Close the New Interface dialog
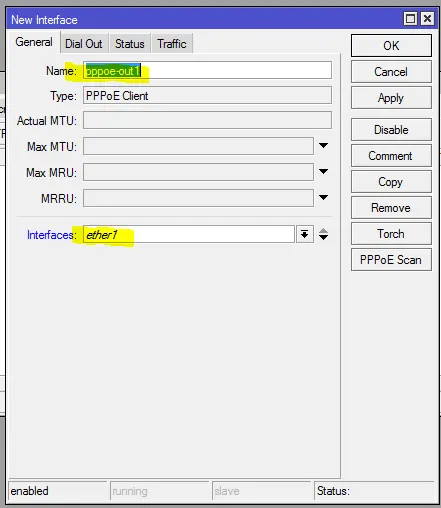Viewport: 441px width, 508px height. click(x=427, y=18)
